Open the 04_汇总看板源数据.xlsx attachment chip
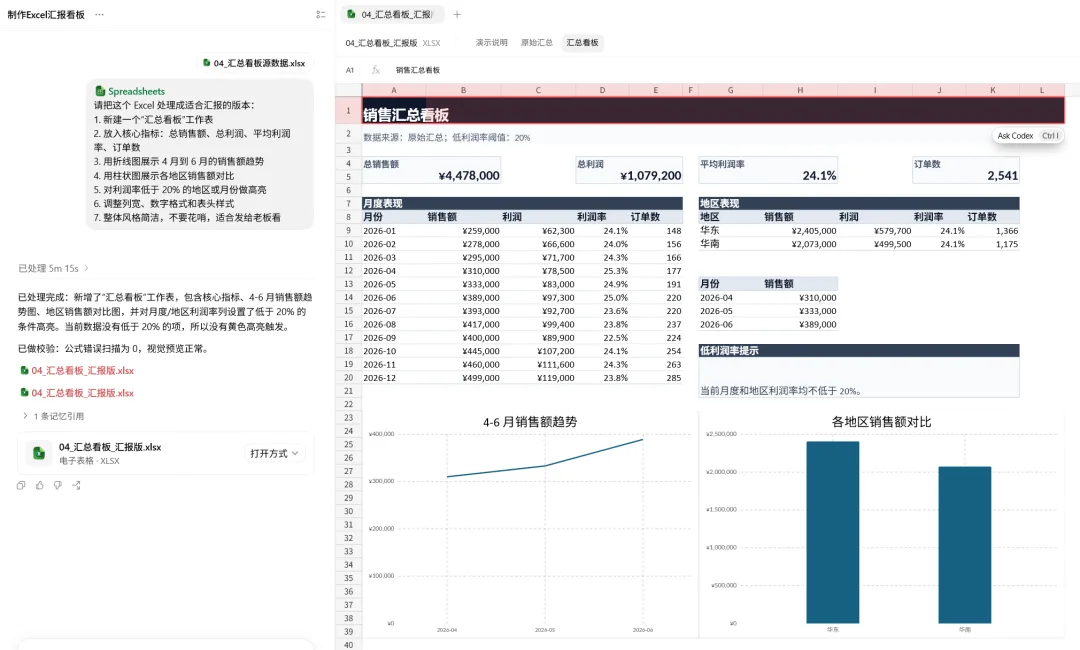The height and width of the screenshot is (650, 1080). [254, 63]
